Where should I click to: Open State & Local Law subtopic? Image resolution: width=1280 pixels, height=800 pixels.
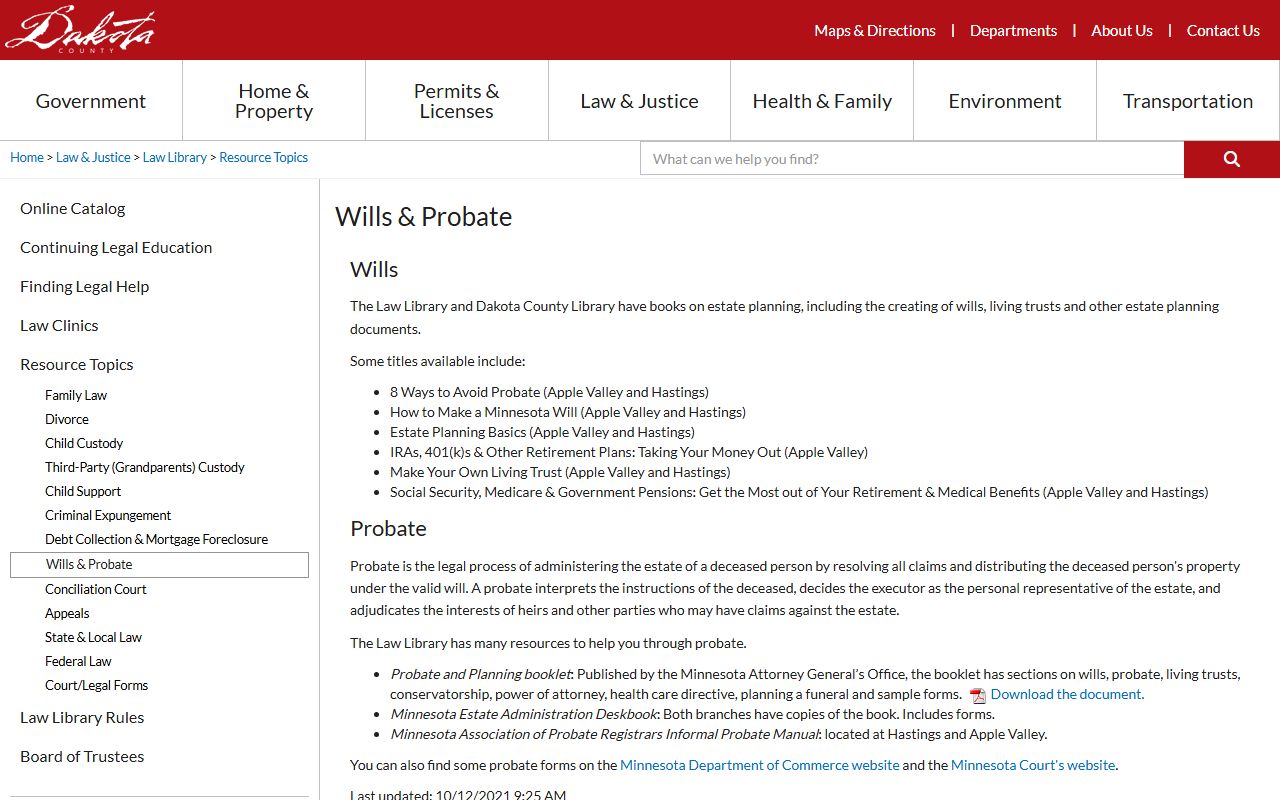coord(94,637)
